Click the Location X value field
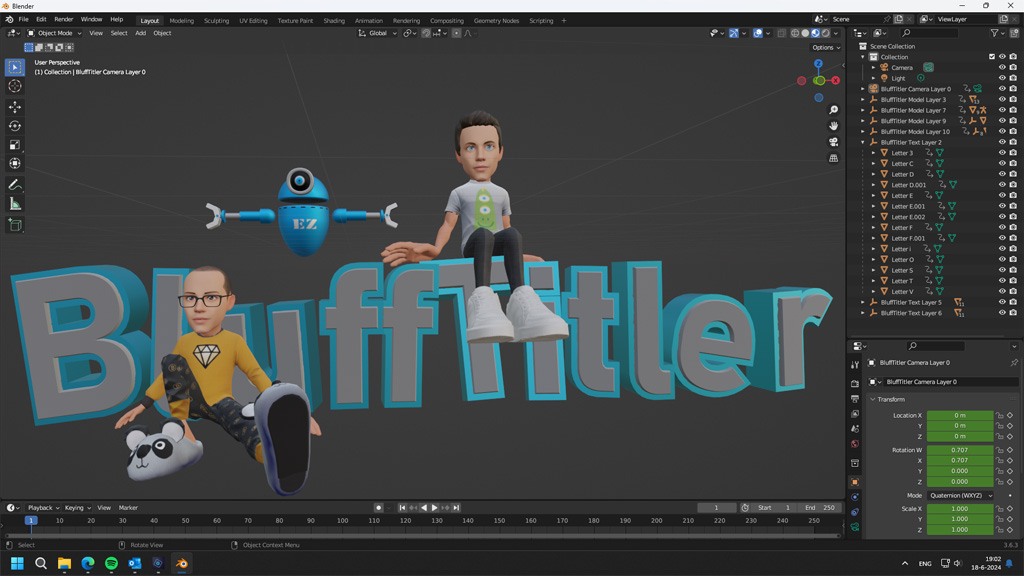Image resolution: width=1024 pixels, height=576 pixels. (x=960, y=415)
